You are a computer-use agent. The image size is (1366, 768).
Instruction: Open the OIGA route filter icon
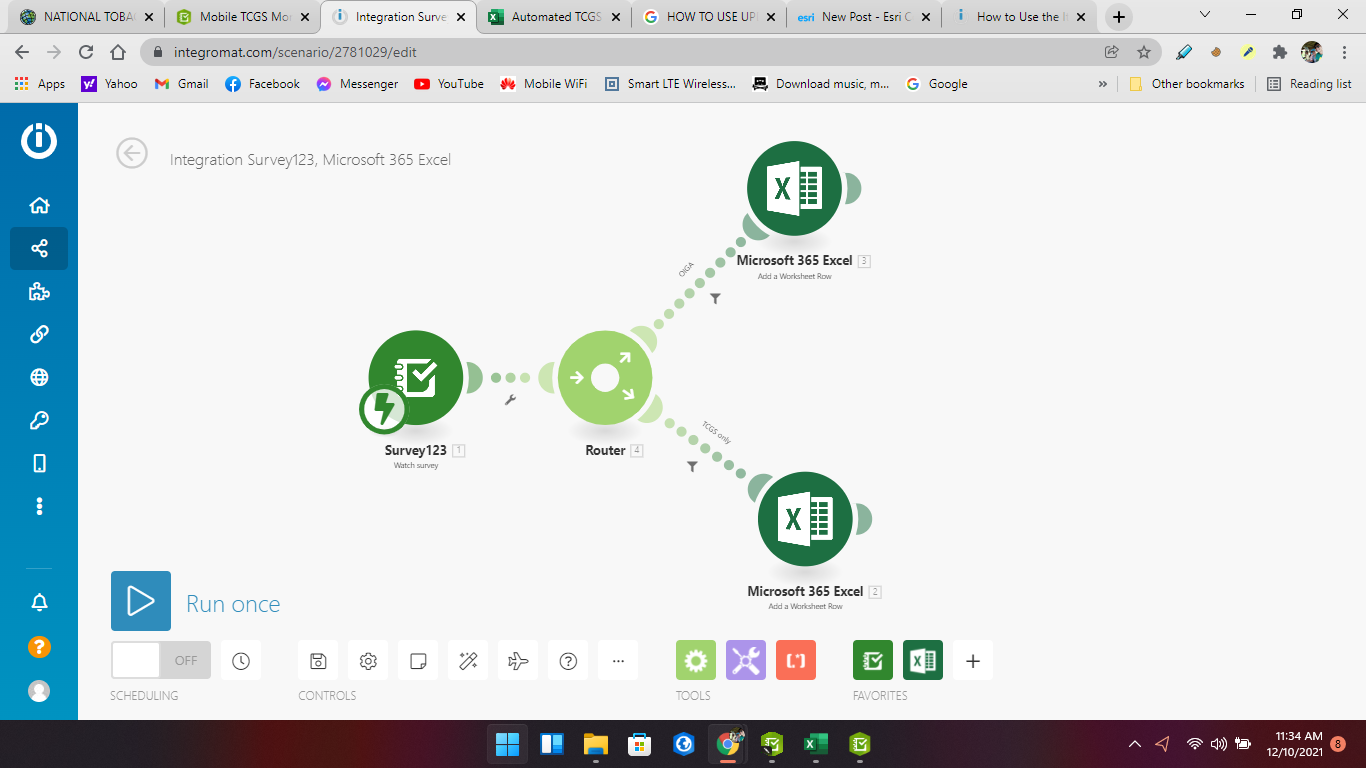coord(716,298)
